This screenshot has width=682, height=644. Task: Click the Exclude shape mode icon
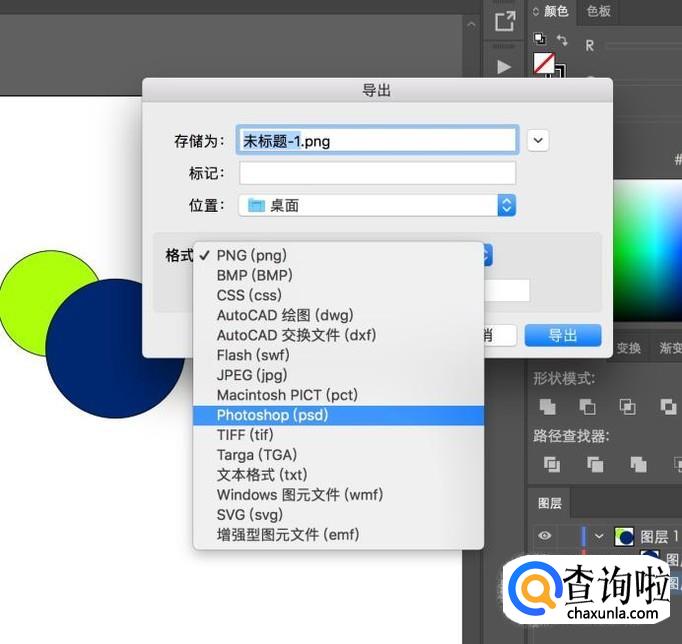668,407
